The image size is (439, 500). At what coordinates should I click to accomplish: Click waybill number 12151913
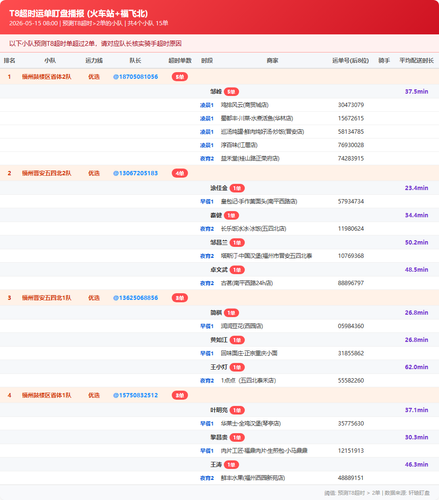point(351,451)
